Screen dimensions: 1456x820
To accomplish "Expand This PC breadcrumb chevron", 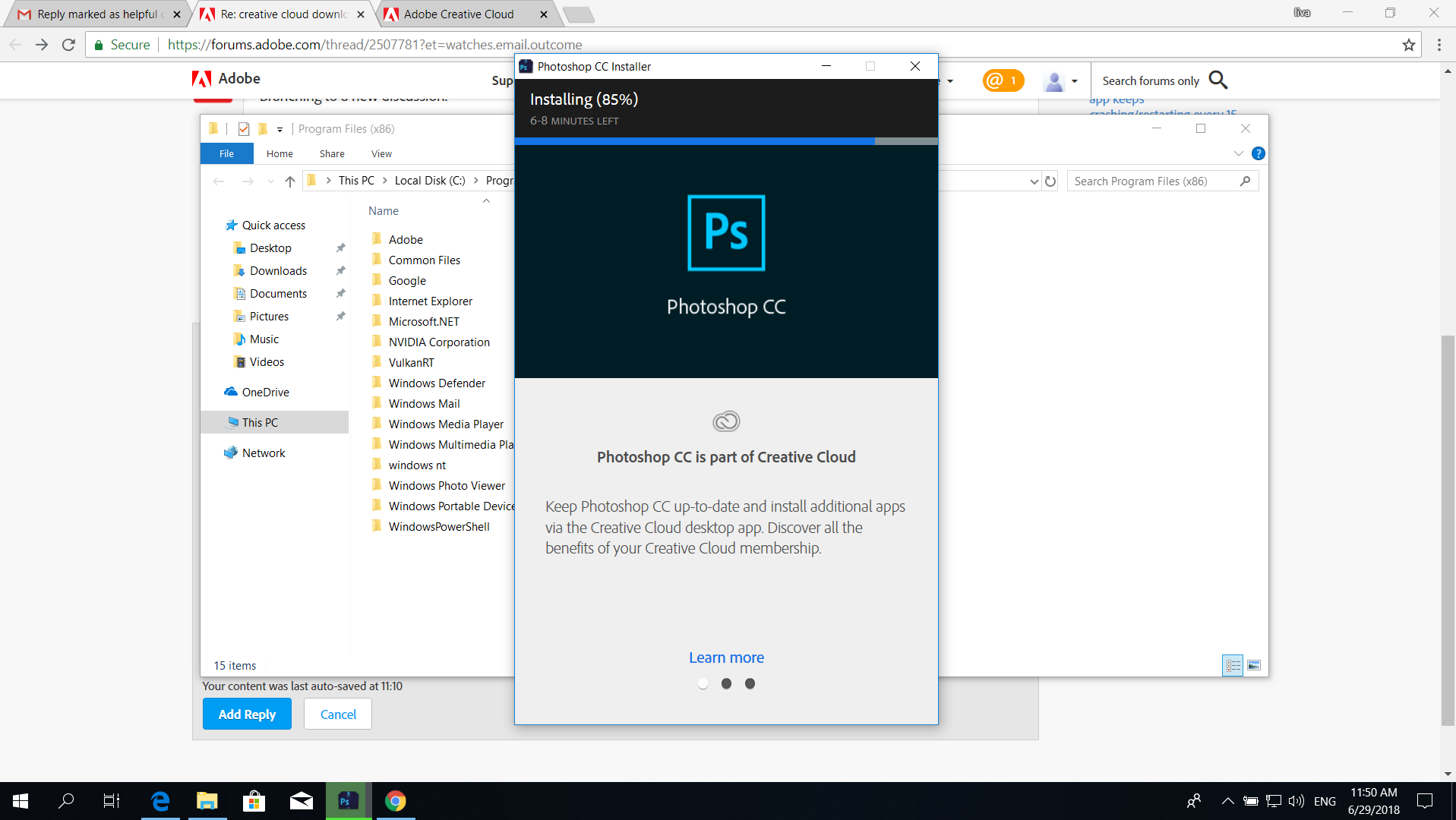I will point(384,181).
